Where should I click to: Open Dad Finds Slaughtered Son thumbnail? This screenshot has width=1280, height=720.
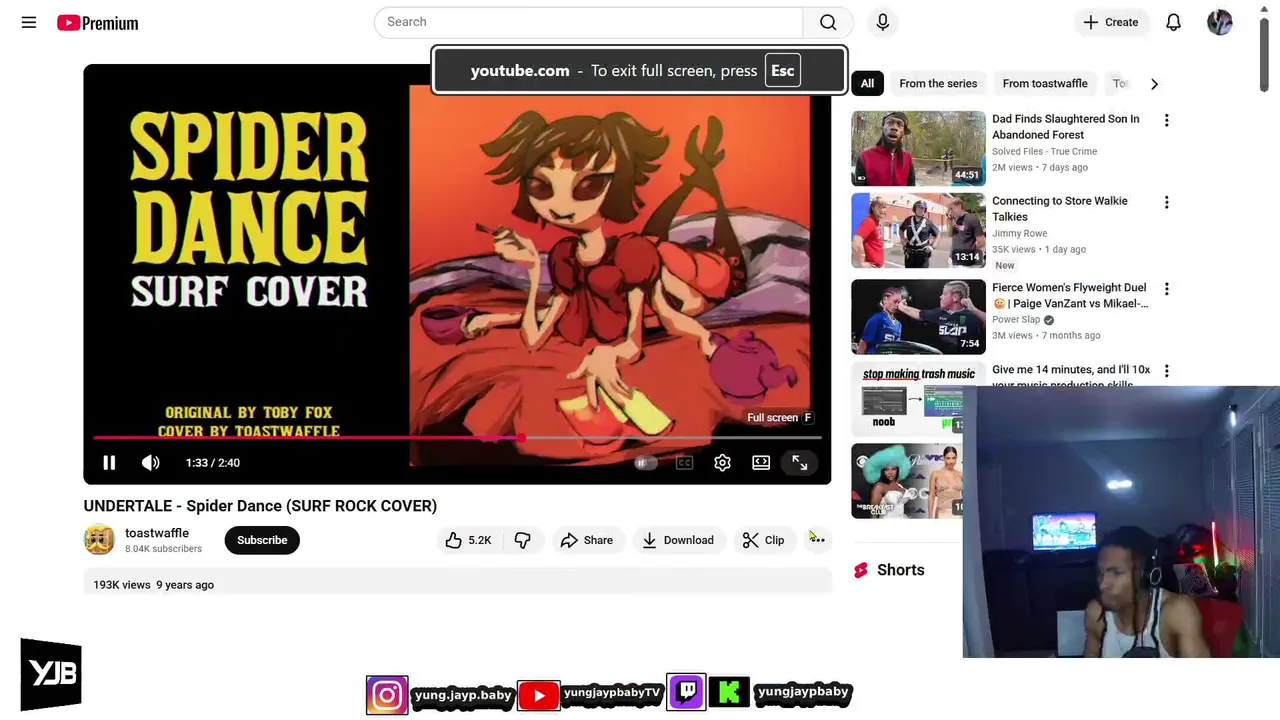918,148
